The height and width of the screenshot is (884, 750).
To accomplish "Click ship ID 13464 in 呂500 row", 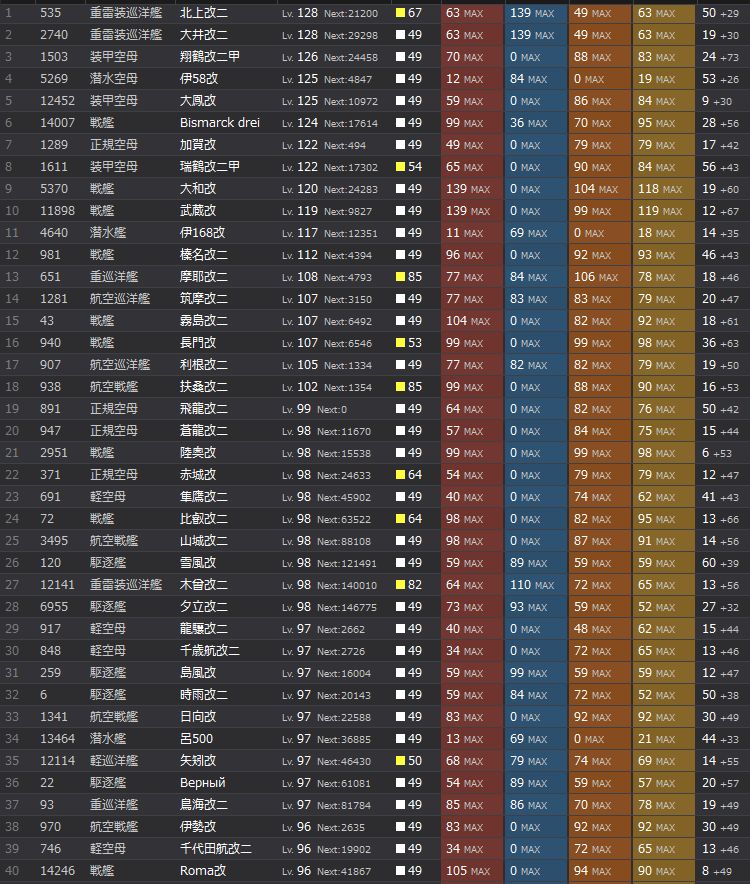I will pos(58,739).
